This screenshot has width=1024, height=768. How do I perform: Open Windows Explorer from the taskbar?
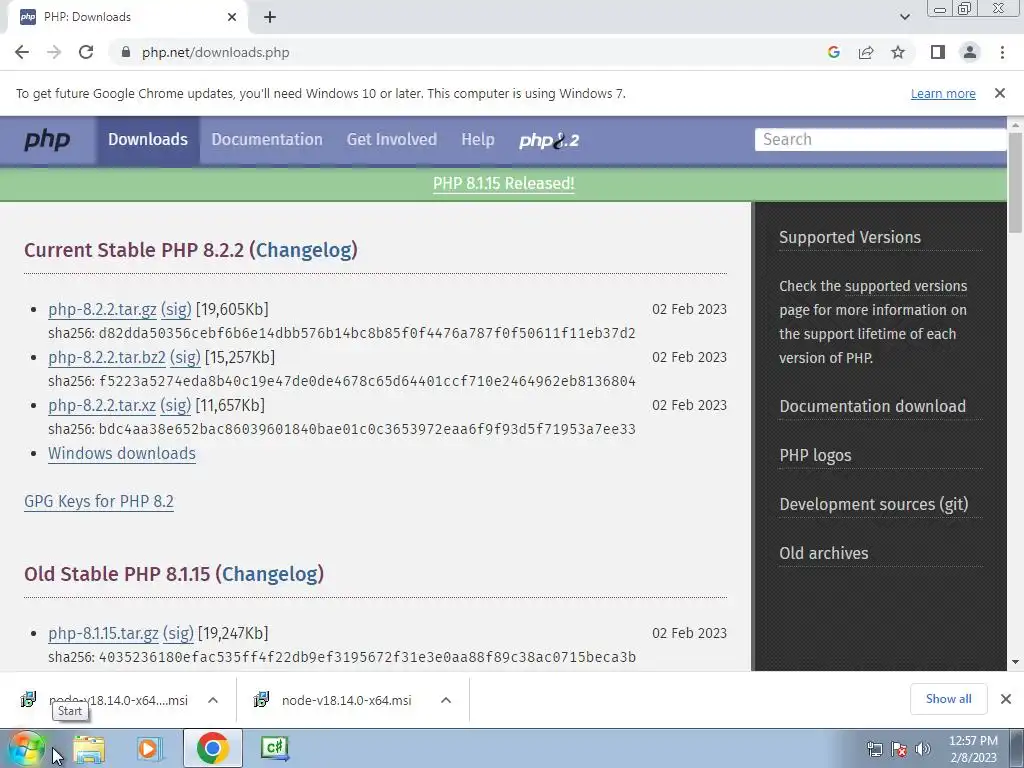point(89,749)
